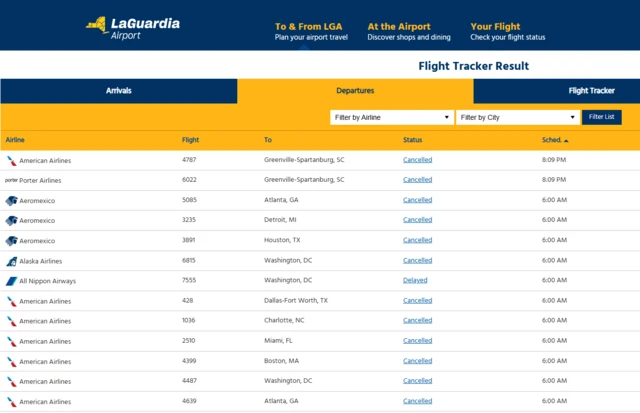Click American Airlines logo for flight 4787
This screenshot has height=413, width=640.
(x=12, y=161)
